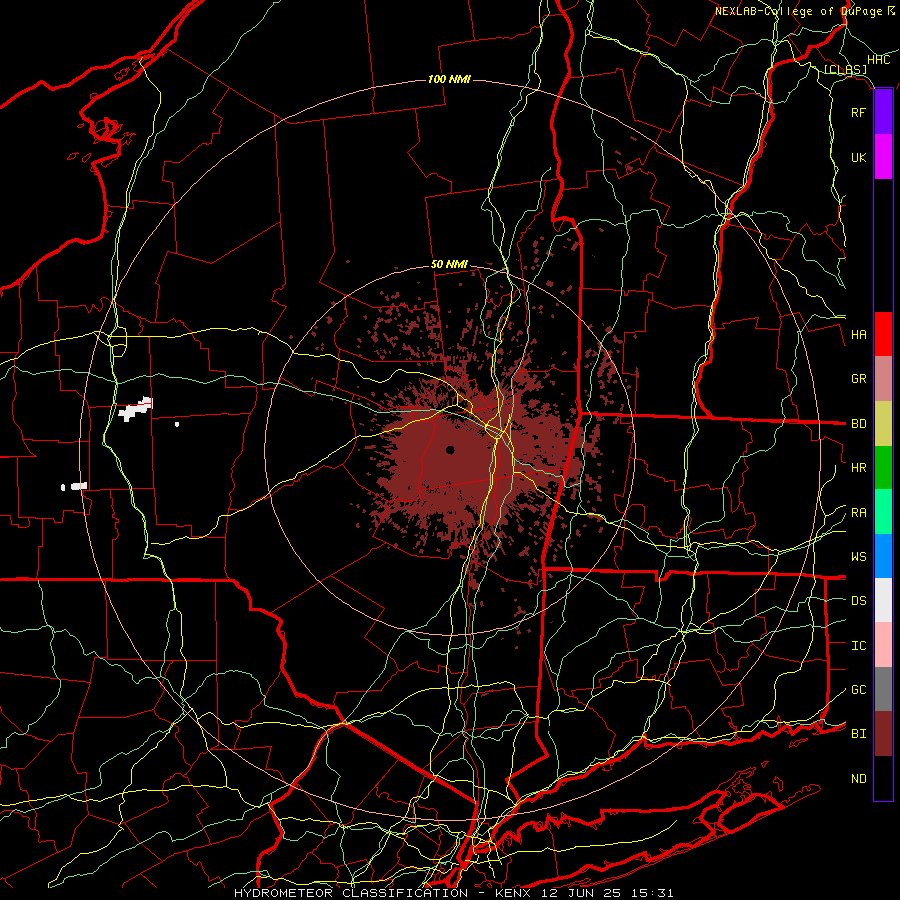This screenshot has height=900, width=900.
Task: Click the BI dark red legend swatch
Action: tap(883, 734)
